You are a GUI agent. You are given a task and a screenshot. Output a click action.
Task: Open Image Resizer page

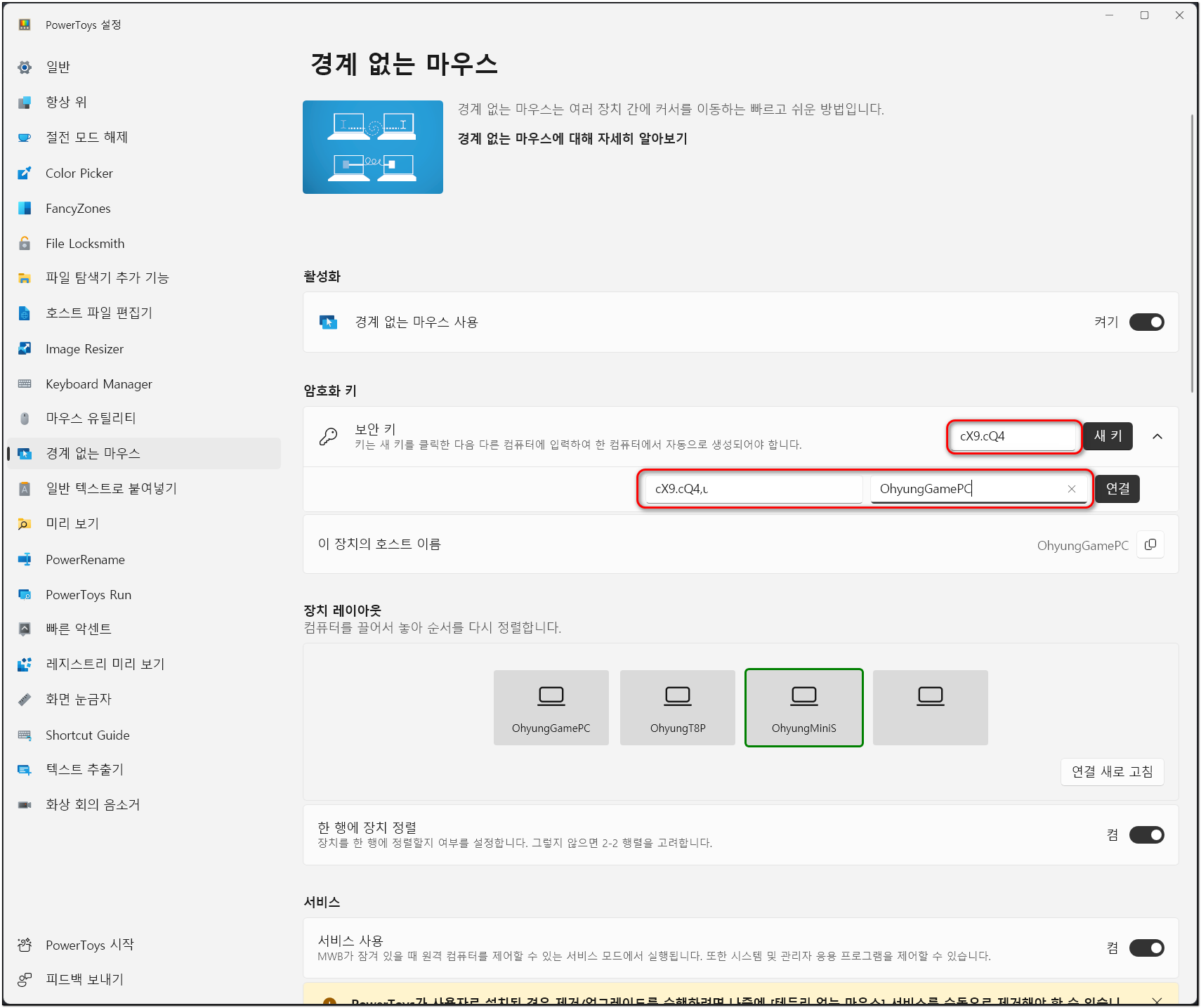(144, 348)
